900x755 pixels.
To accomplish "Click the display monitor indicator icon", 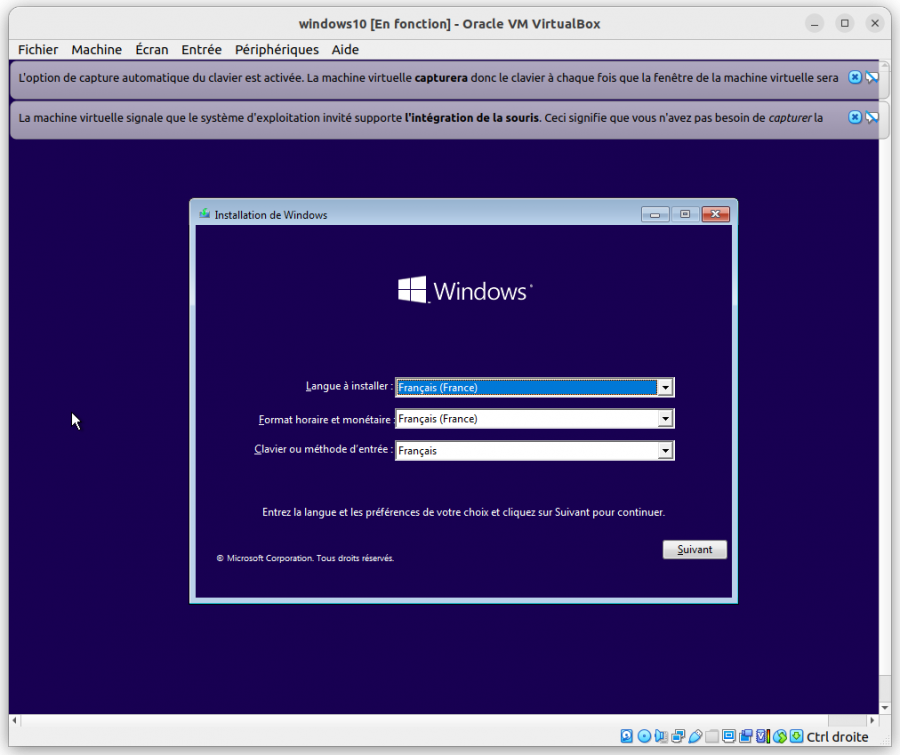I will (729, 736).
